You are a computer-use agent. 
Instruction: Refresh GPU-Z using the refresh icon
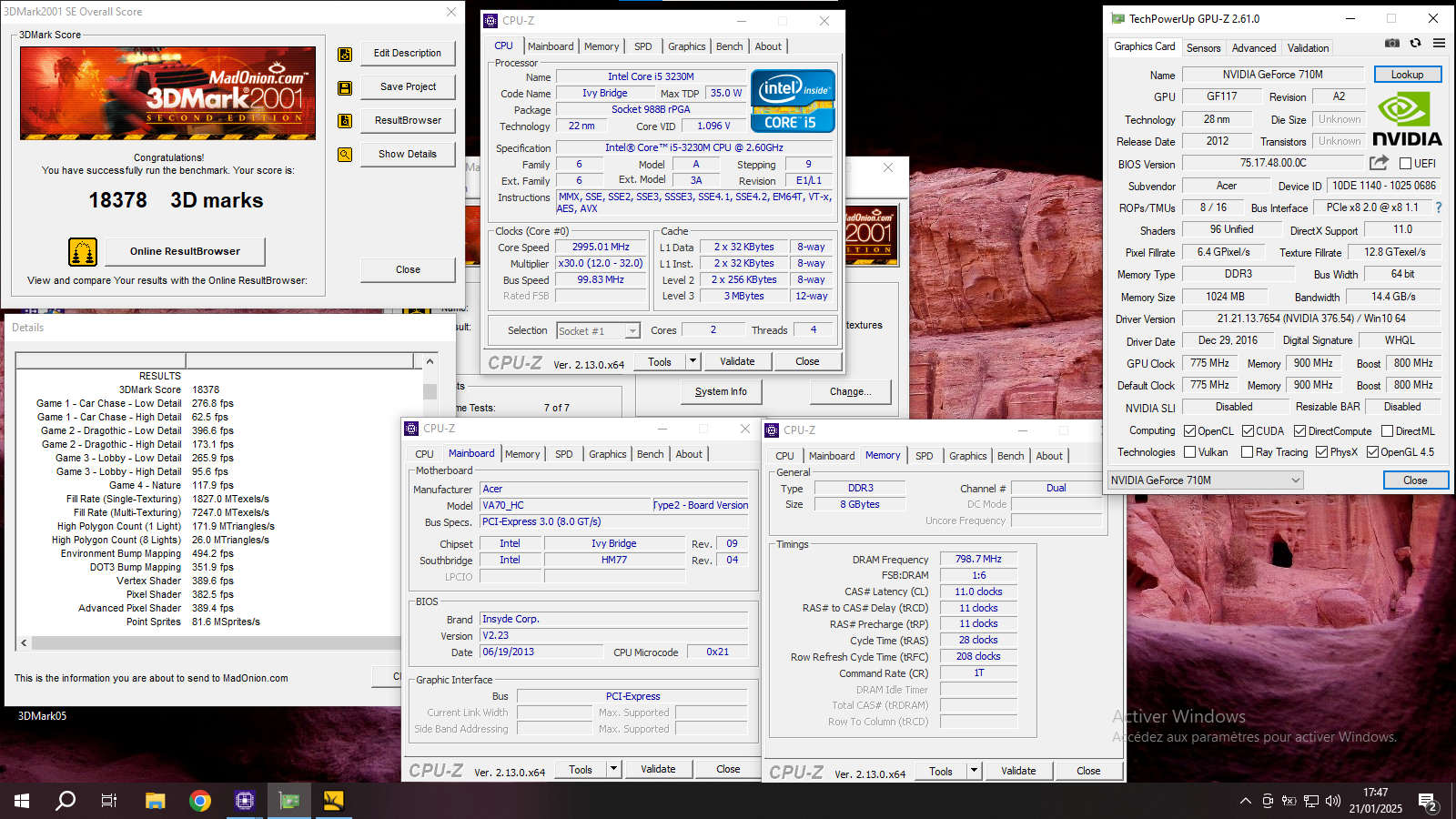tap(1415, 43)
